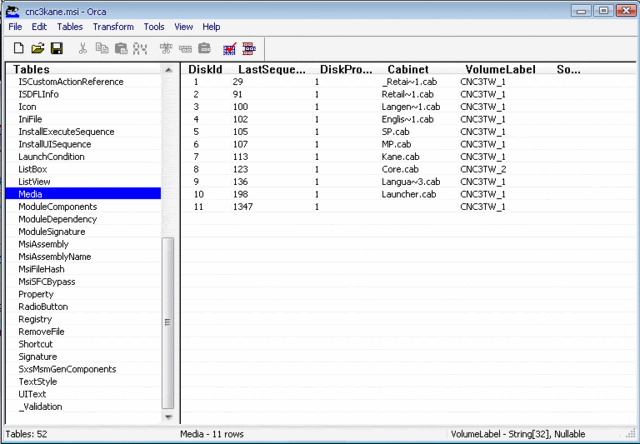Click the Langen~1.cab cabinet cell
This screenshot has height=444, width=640.
411,107
